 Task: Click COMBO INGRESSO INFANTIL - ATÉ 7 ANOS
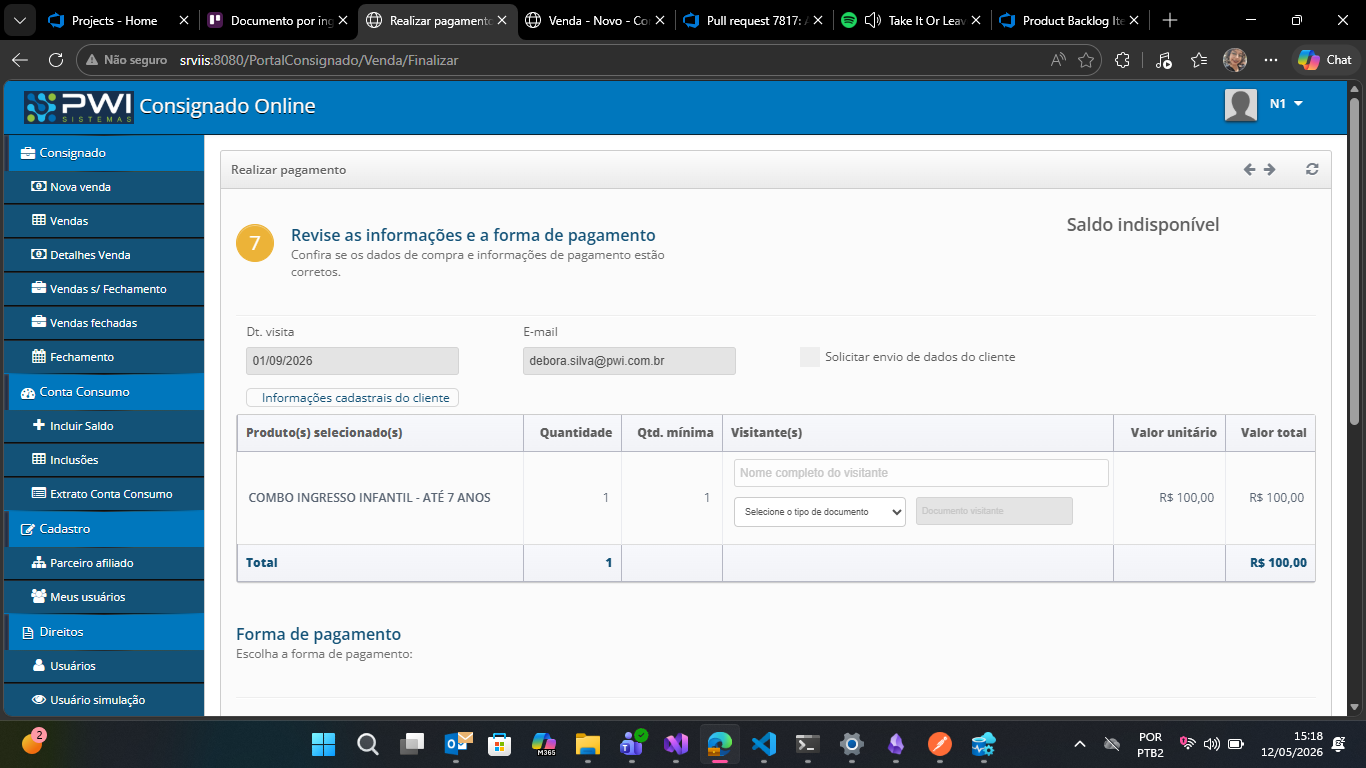tap(370, 498)
